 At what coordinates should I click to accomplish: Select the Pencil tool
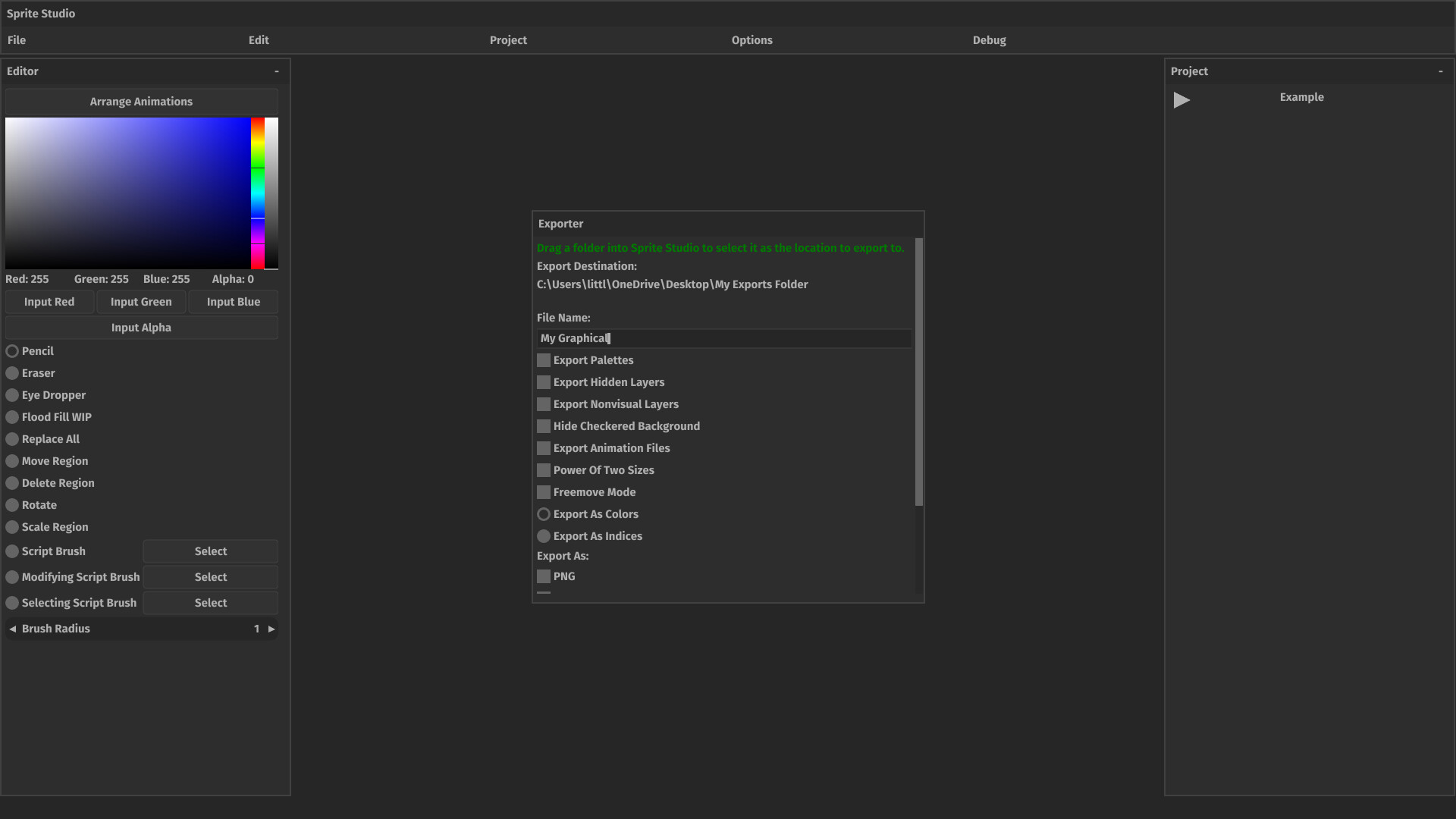point(11,350)
